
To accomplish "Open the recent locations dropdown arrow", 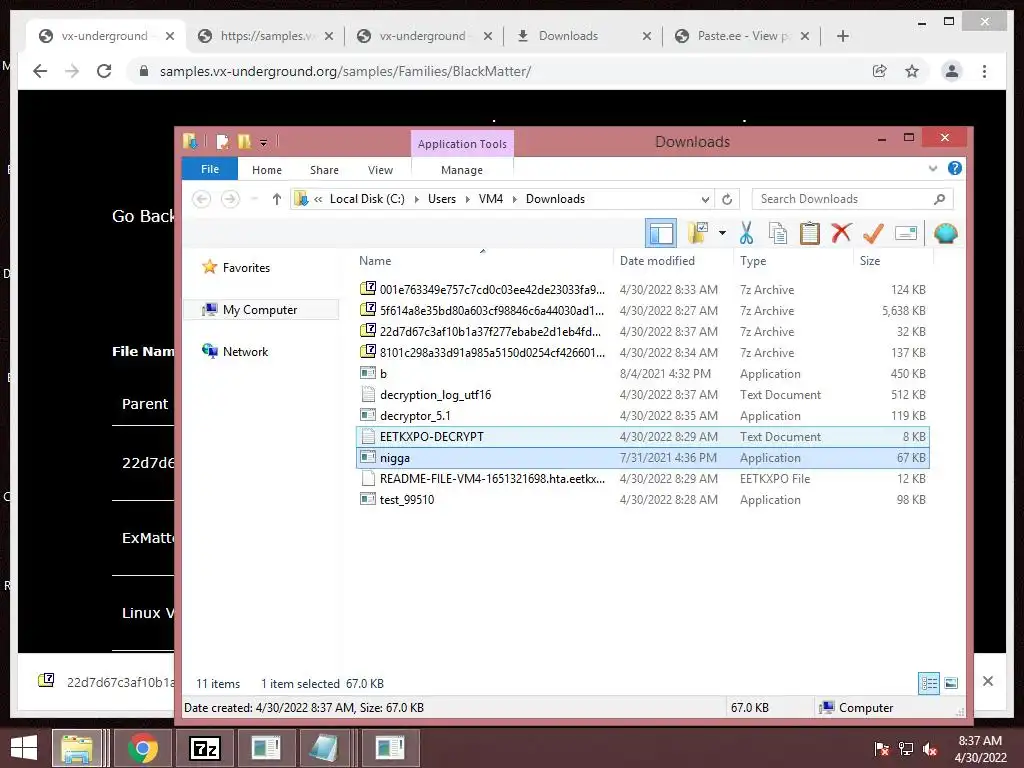I will point(254,199).
